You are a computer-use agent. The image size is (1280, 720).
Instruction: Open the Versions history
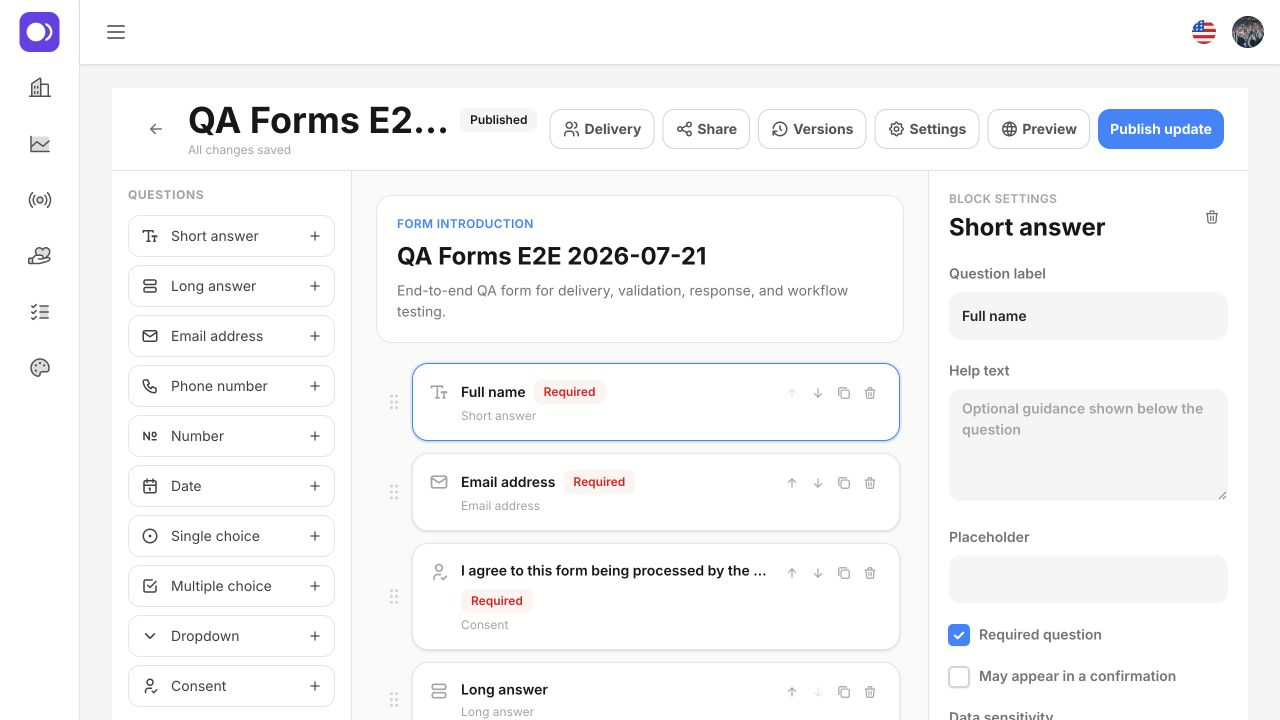pyautogui.click(x=812, y=129)
